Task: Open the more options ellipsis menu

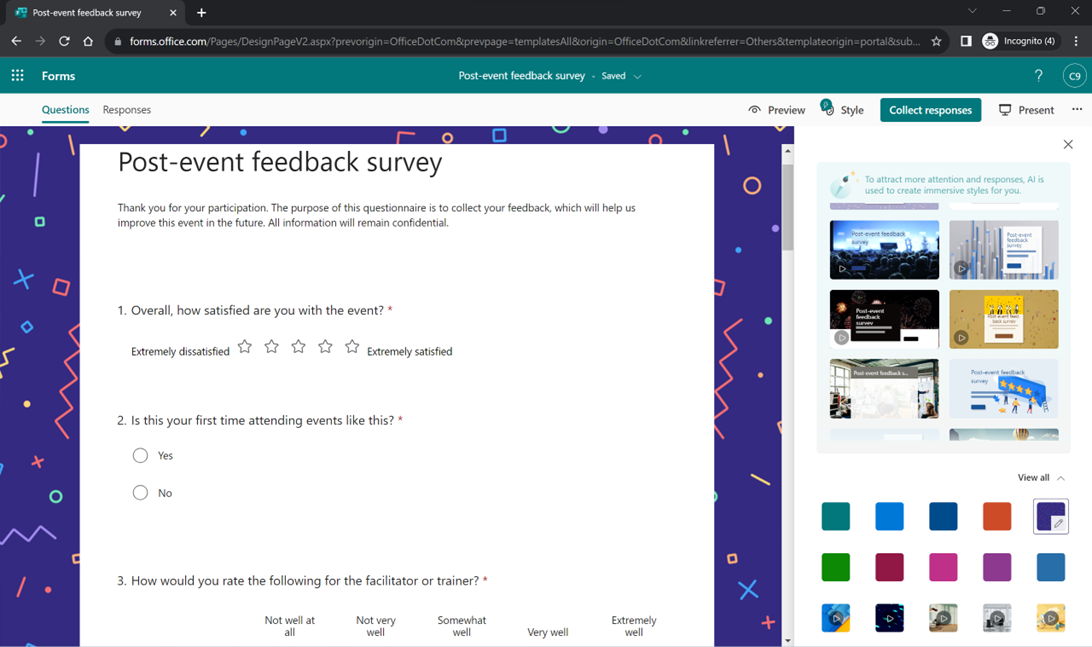Action: pyautogui.click(x=1078, y=110)
